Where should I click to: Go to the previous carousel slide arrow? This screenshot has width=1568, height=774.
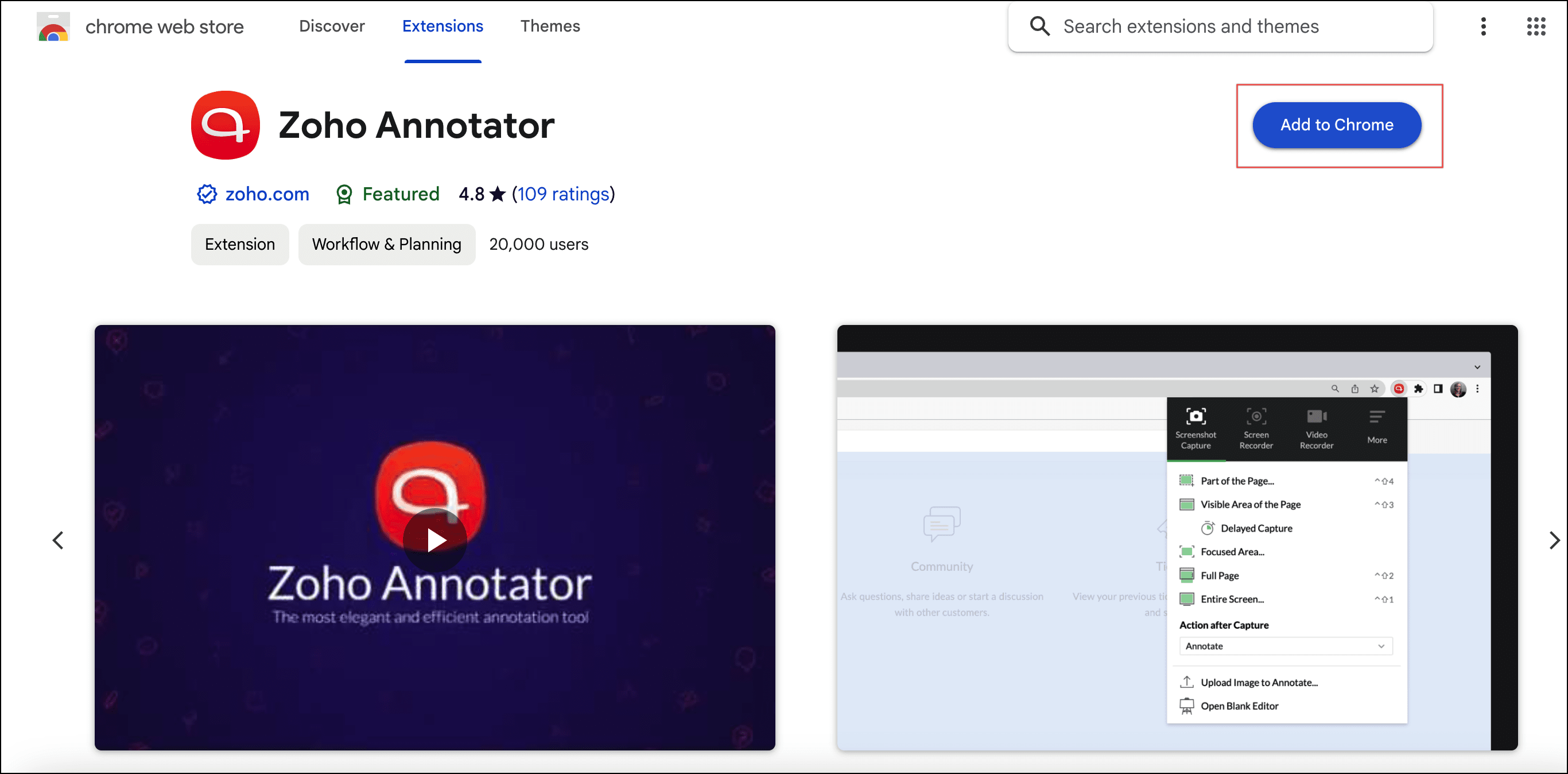click(59, 540)
